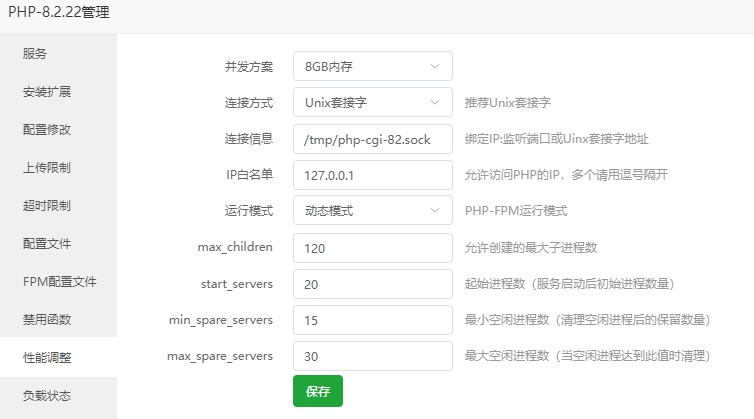Click the 并发方案 label
This screenshot has height=419, width=754.
(249, 66)
